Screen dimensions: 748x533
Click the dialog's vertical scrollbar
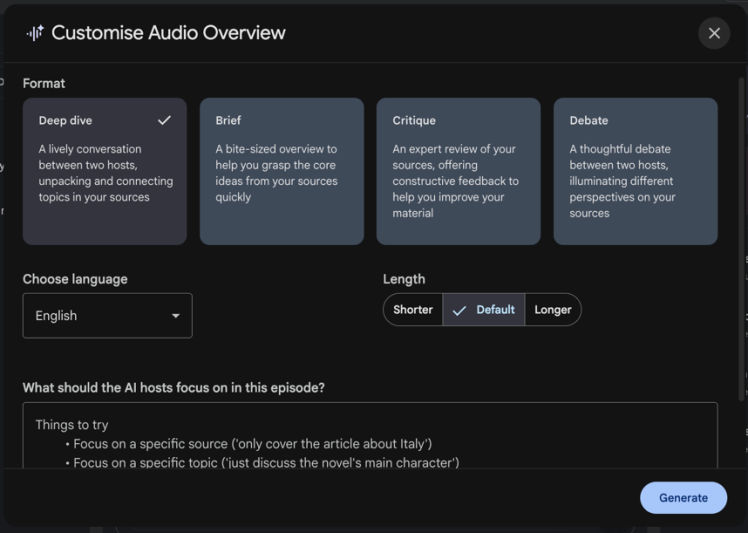tap(741, 239)
